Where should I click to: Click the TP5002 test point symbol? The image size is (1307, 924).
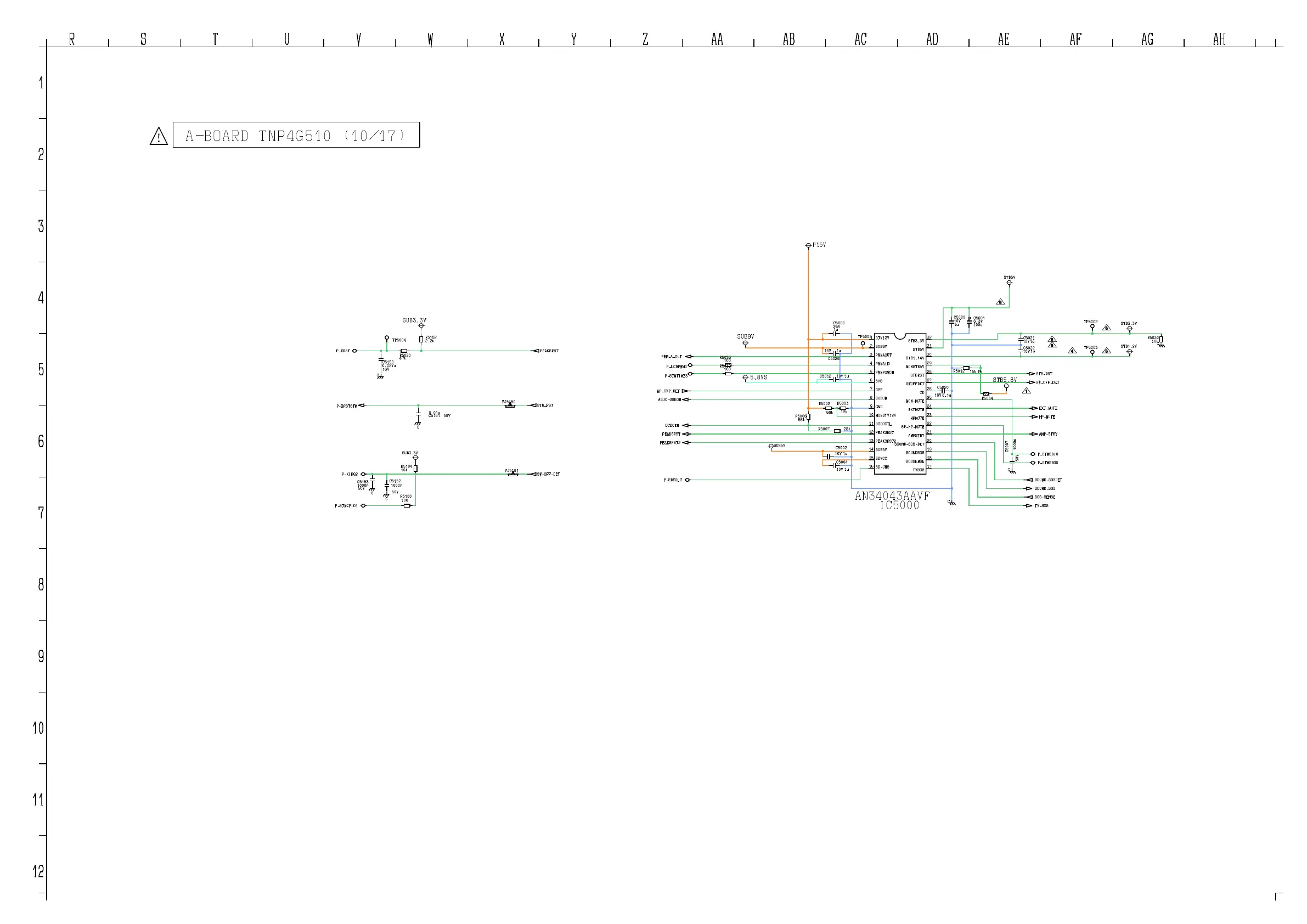point(1092,326)
